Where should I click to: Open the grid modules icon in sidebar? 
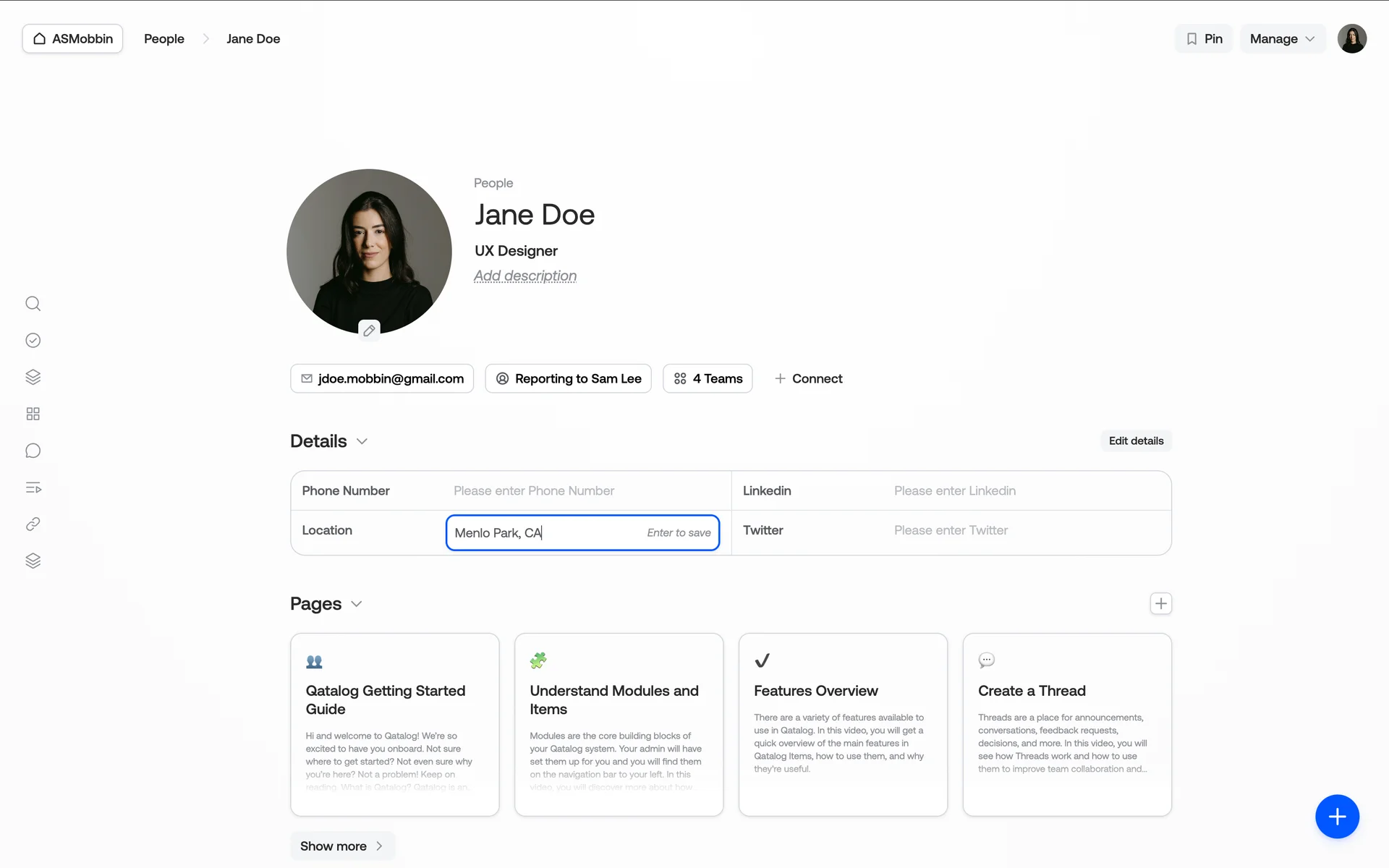tap(33, 414)
